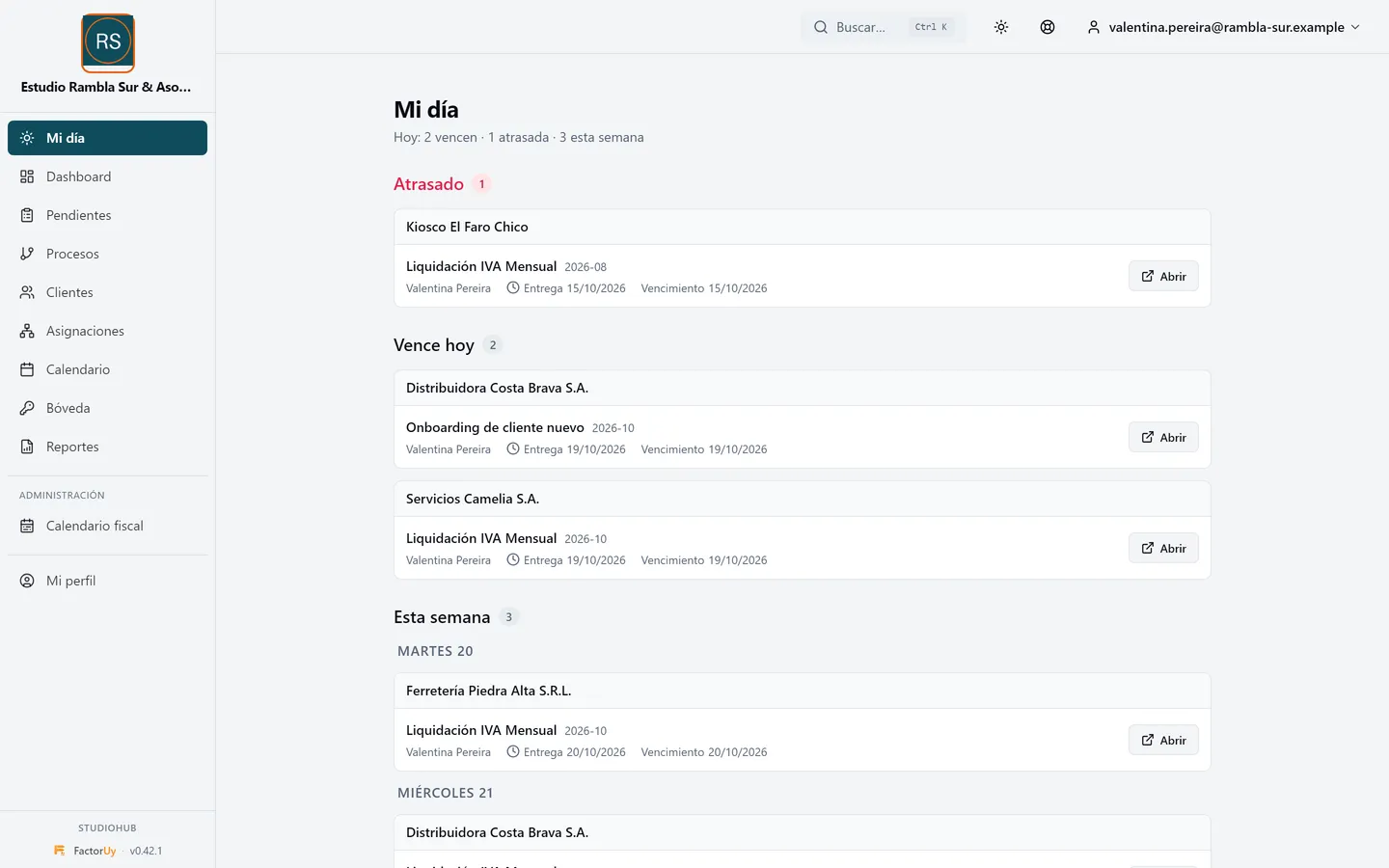The image size is (1389, 868).
Task: Click the Buscar search field
Action: tap(883, 27)
